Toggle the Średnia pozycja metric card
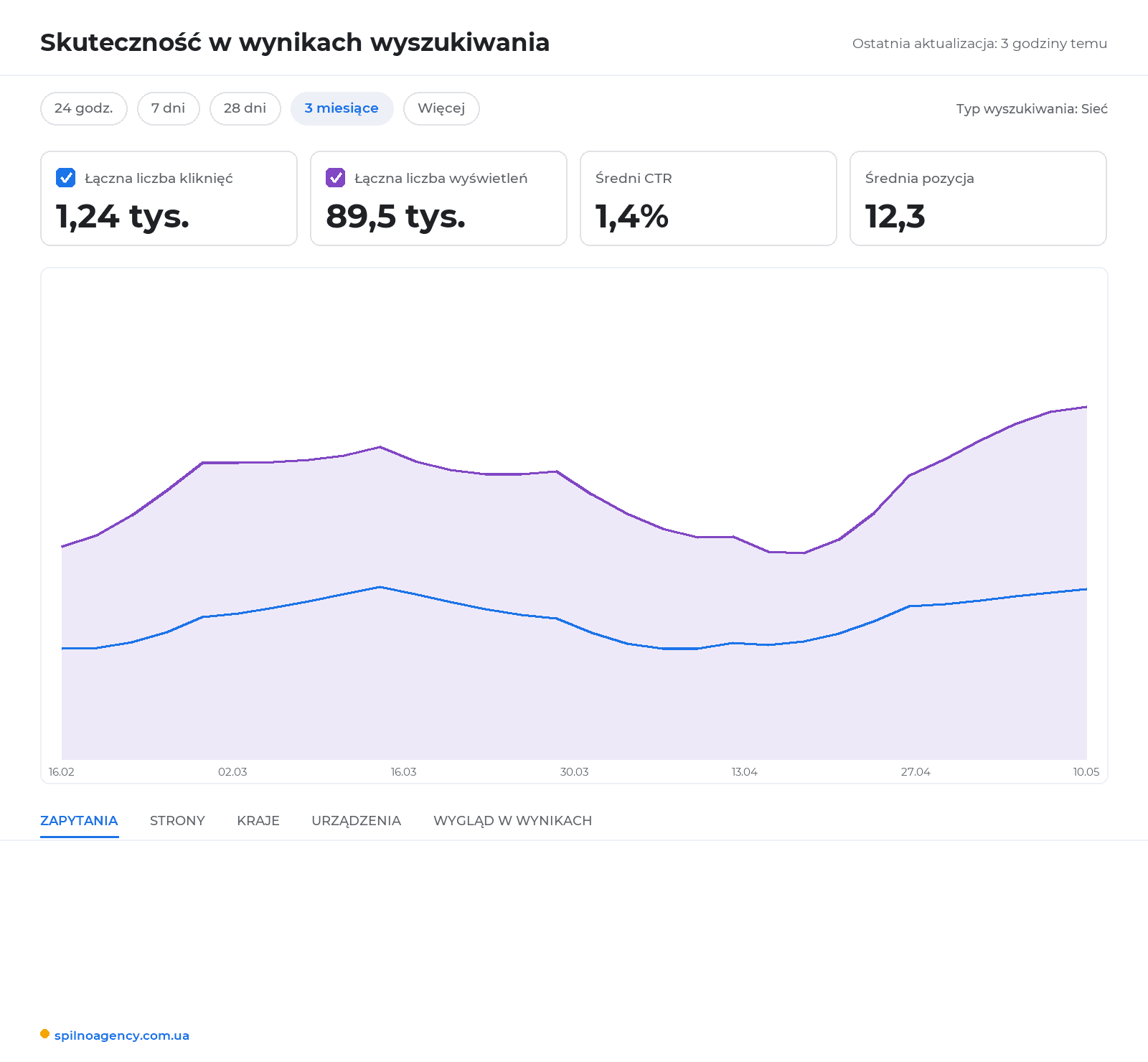The image size is (1148, 1062). tap(978, 198)
